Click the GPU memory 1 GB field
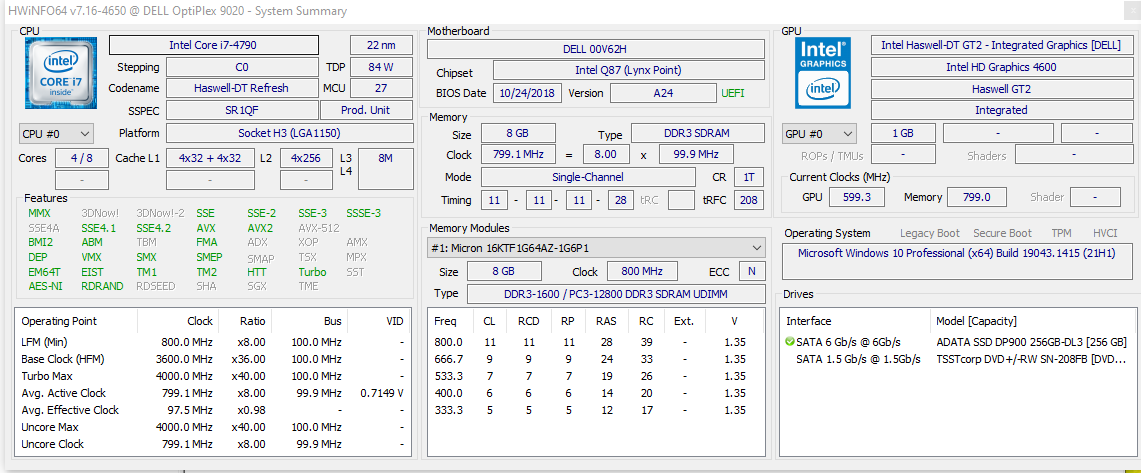The height and width of the screenshot is (473, 1141). pos(902,134)
